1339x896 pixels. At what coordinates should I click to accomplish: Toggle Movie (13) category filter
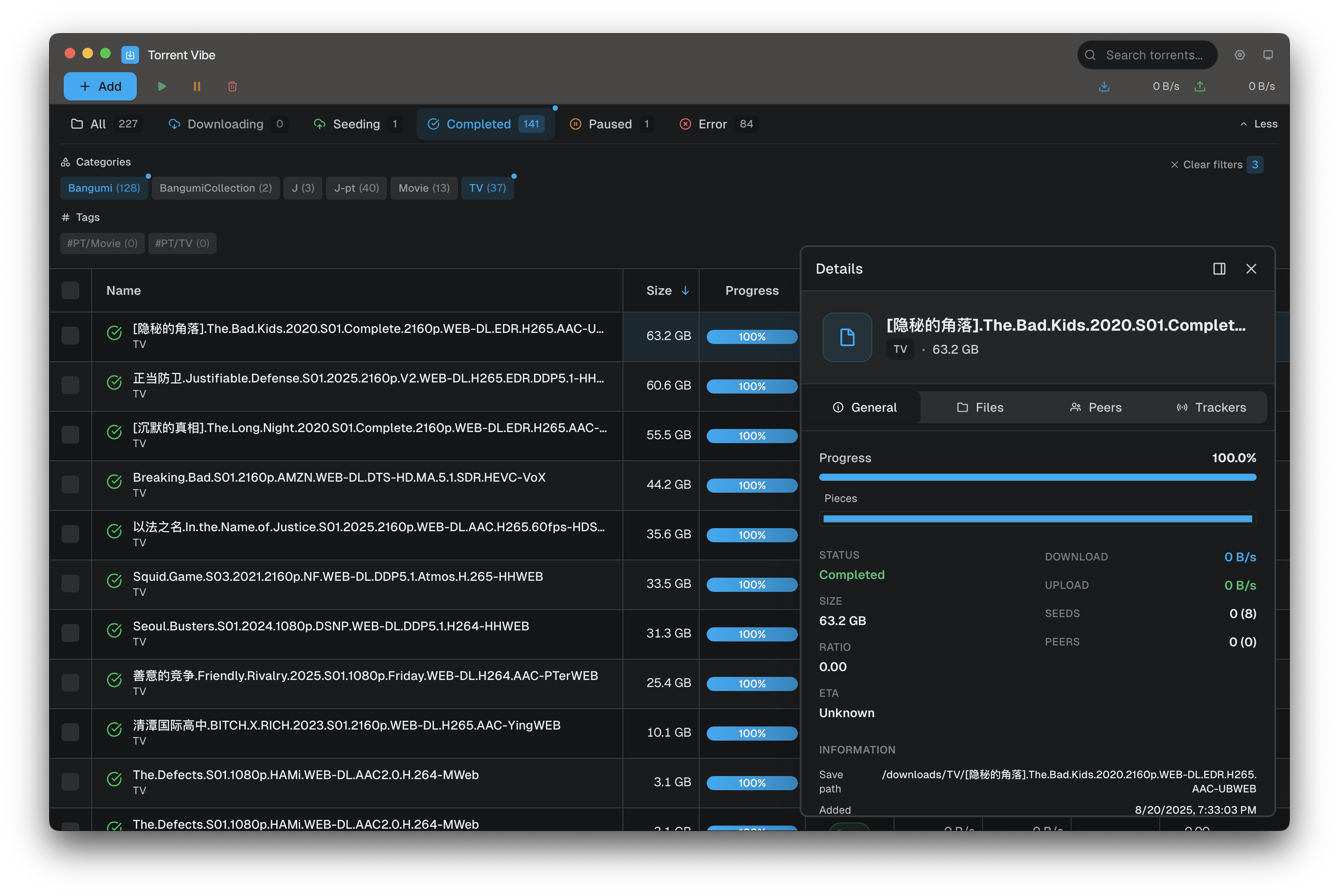coord(424,188)
